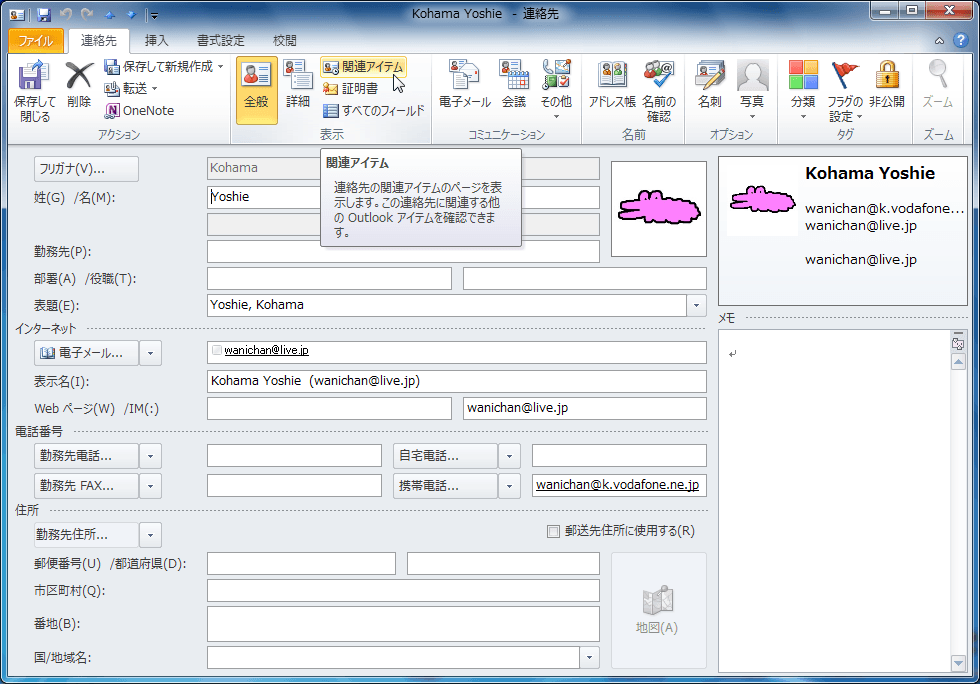
Task: Expand the 国/地域名 country dropdown
Action: coord(589,658)
